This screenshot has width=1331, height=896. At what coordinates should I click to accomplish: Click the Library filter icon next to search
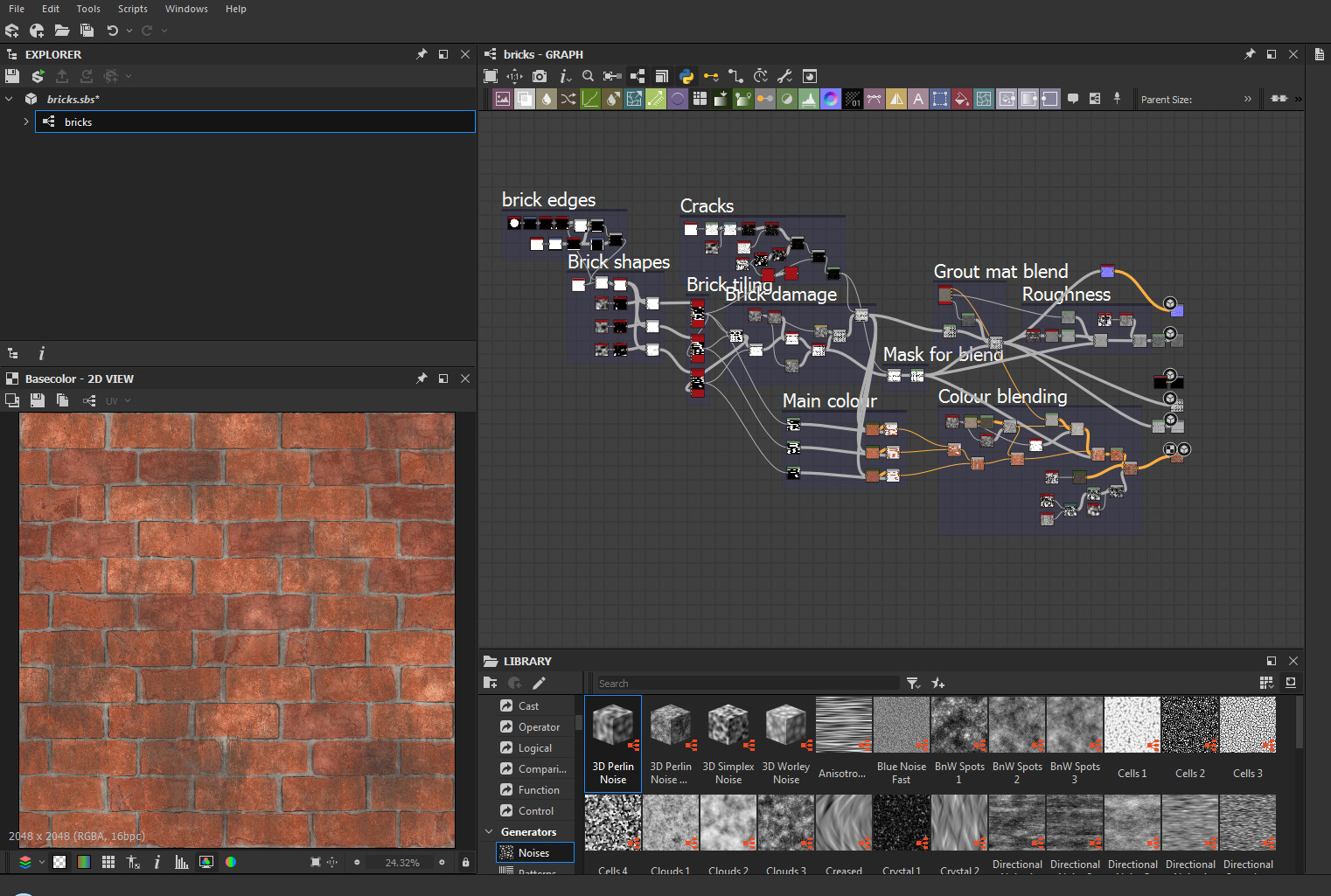913,683
